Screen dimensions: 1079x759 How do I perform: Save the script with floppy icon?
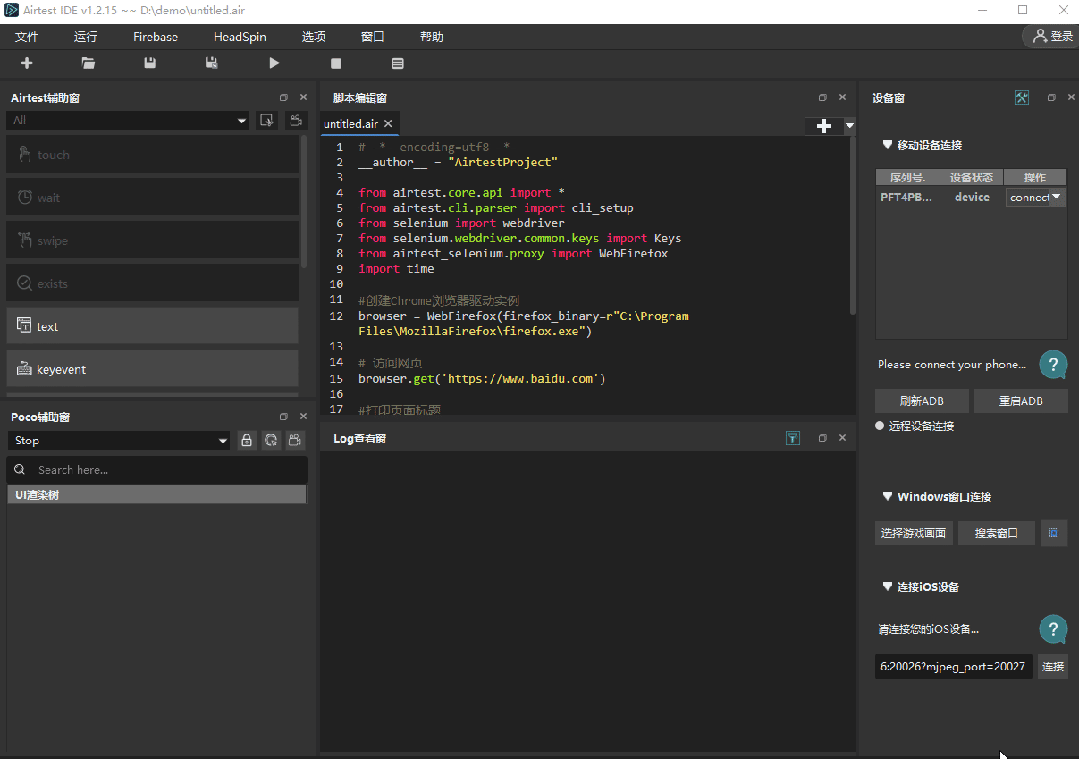(150, 63)
